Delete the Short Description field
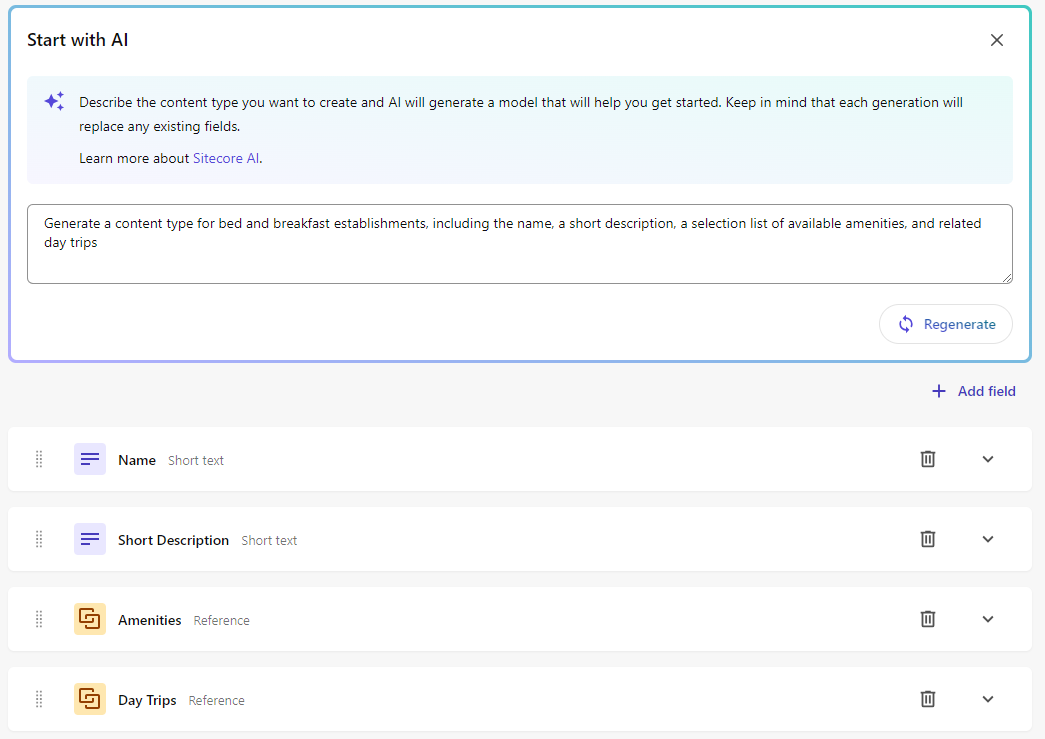The width and height of the screenshot is (1045, 739). pos(928,539)
